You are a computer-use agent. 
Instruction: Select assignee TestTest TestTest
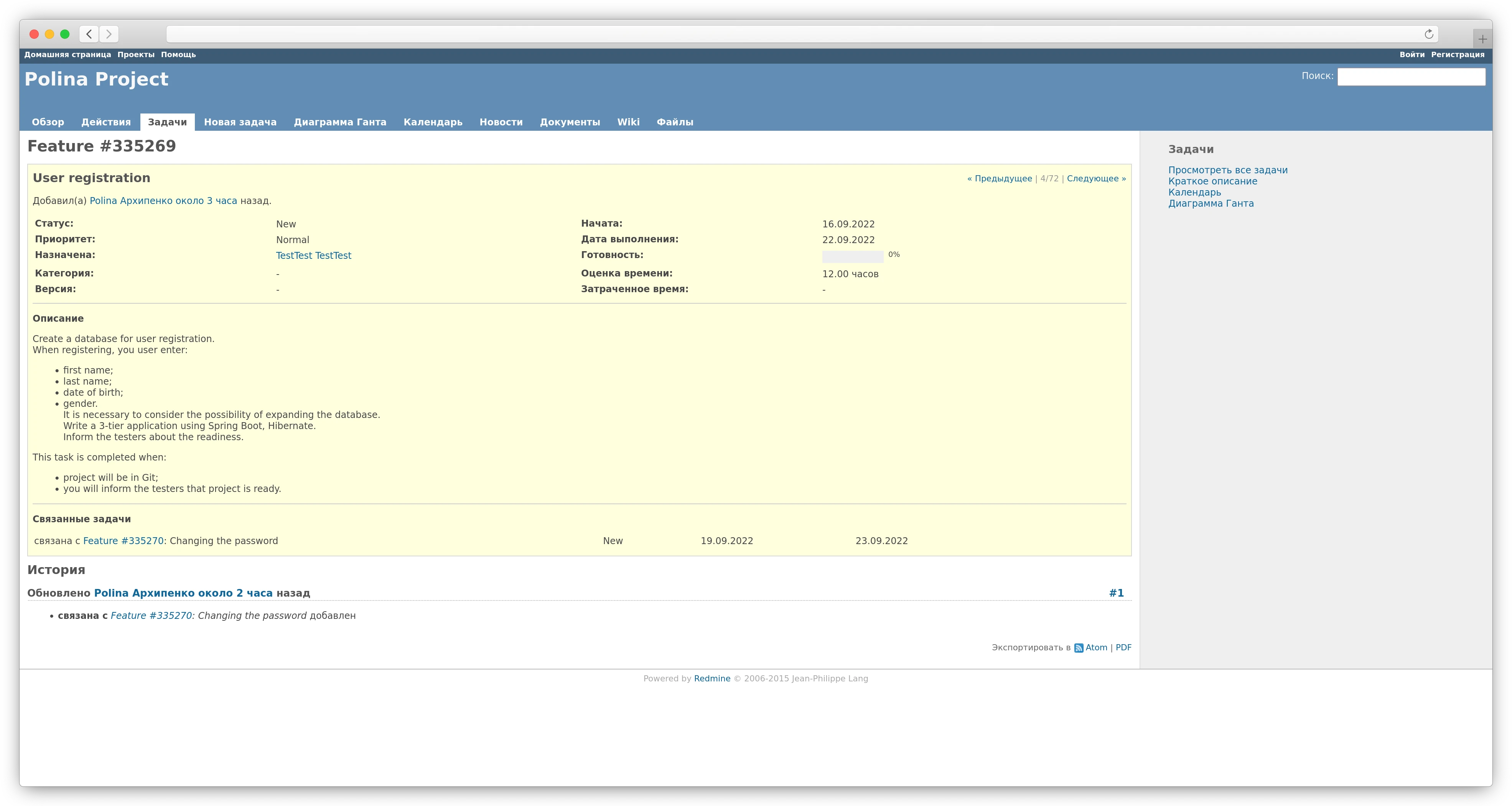pyautogui.click(x=313, y=255)
